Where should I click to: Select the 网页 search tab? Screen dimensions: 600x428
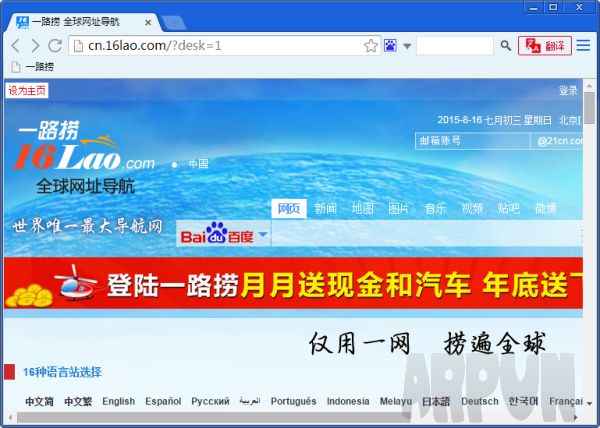pyautogui.click(x=289, y=208)
